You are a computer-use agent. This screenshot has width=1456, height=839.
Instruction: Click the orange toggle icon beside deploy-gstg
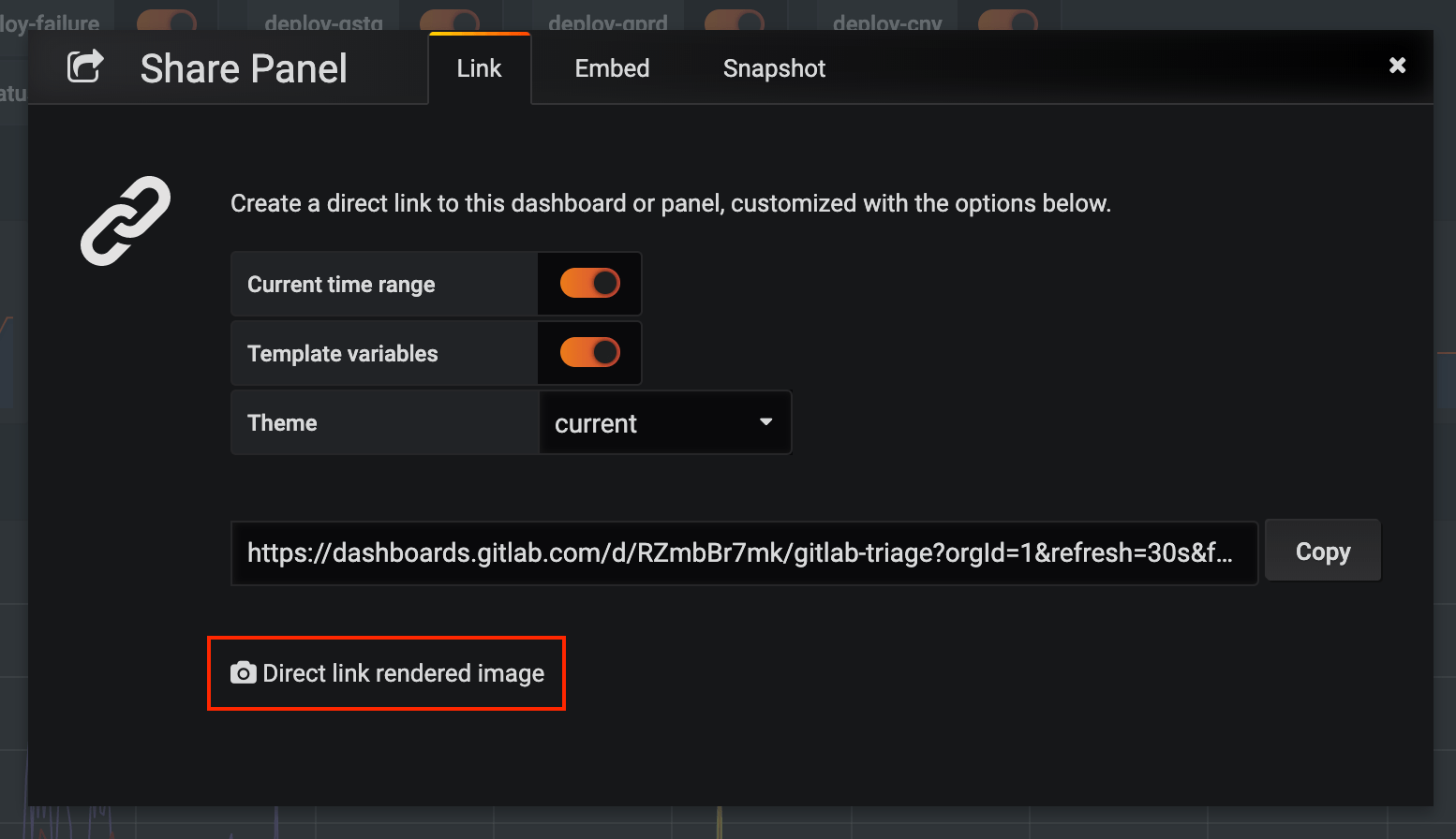coord(451,17)
